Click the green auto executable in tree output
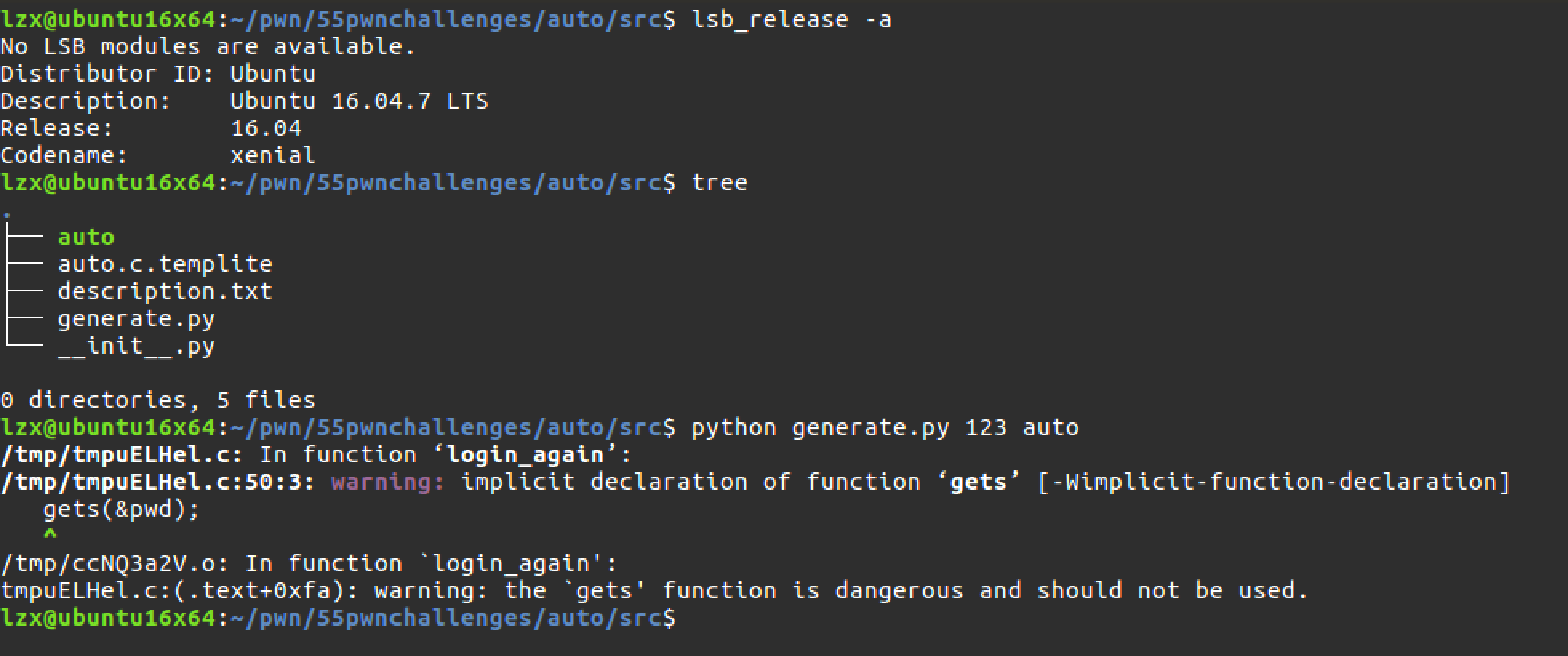The height and width of the screenshot is (656, 1568). (86, 237)
